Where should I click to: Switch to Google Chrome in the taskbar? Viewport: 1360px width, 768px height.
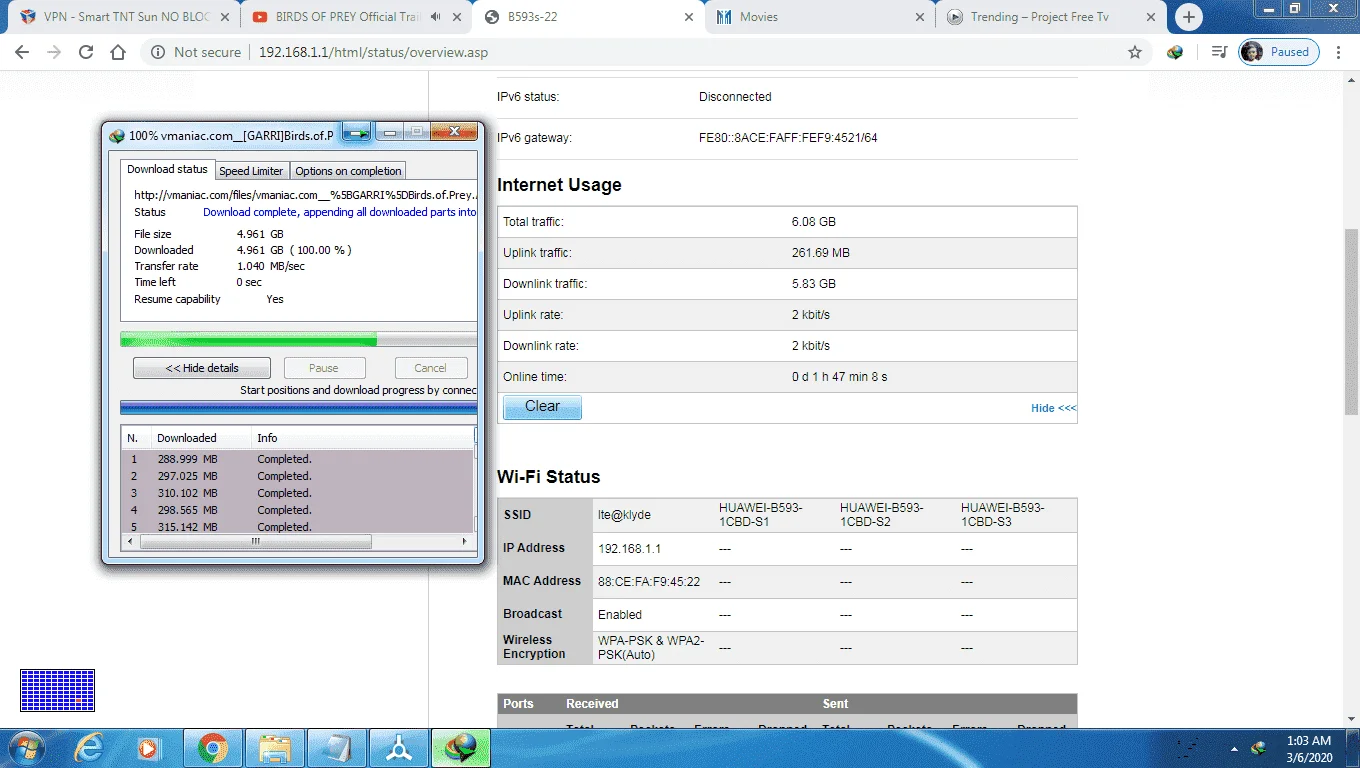[x=212, y=748]
